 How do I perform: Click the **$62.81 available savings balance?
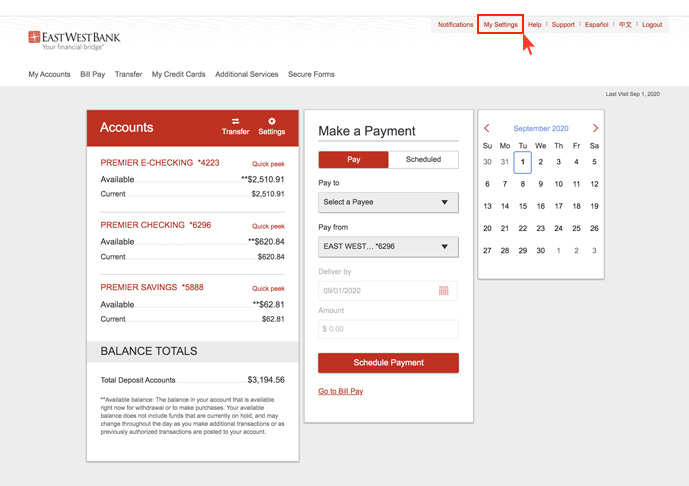(268, 305)
